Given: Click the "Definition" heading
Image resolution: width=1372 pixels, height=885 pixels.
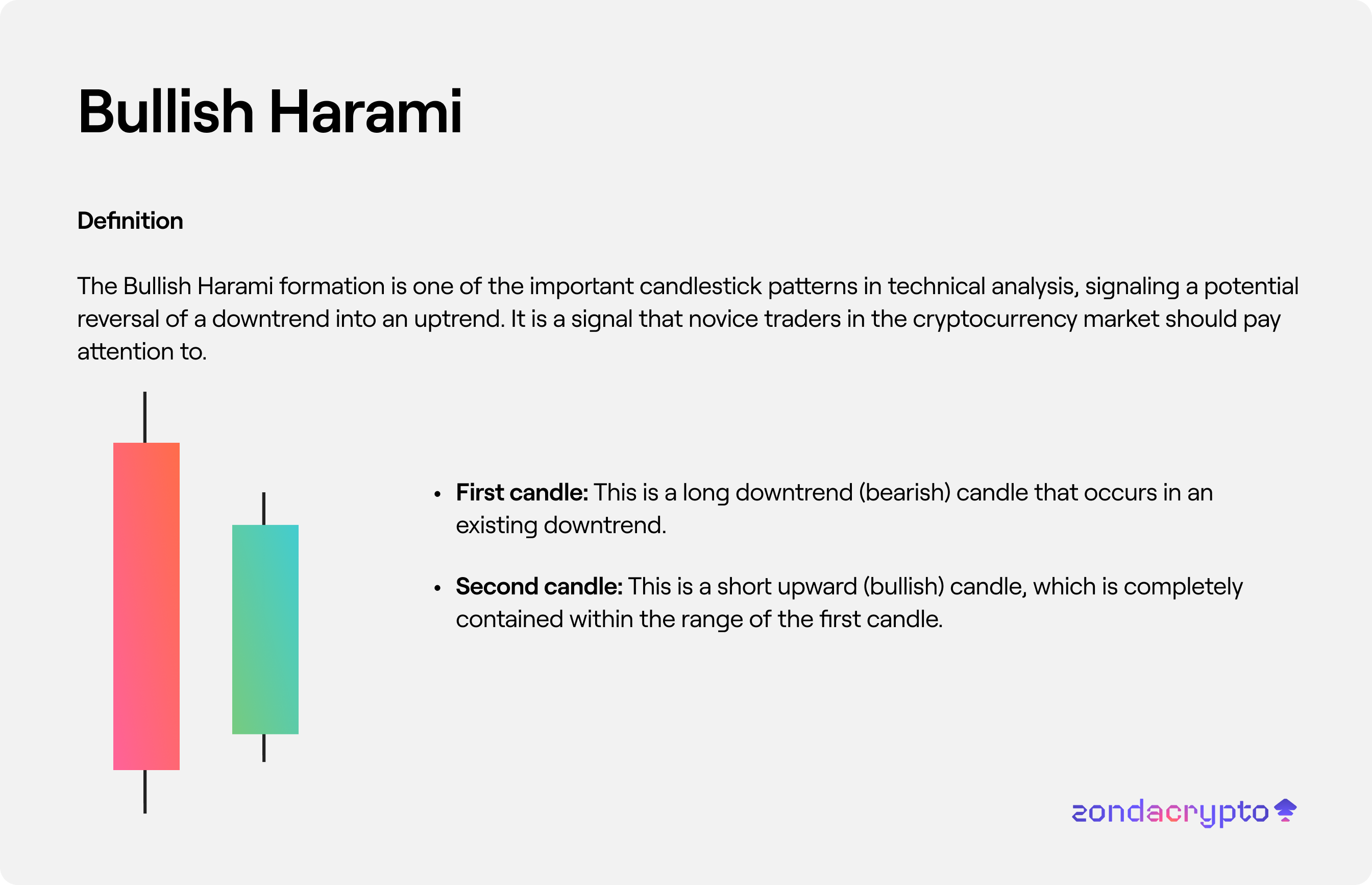Looking at the screenshot, I should click(x=130, y=221).
